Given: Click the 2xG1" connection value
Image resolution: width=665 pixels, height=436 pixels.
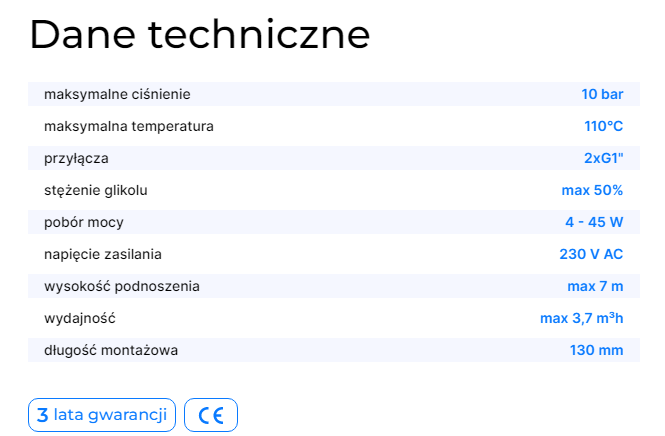Looking at the screenshot, I should click(603, 158).
